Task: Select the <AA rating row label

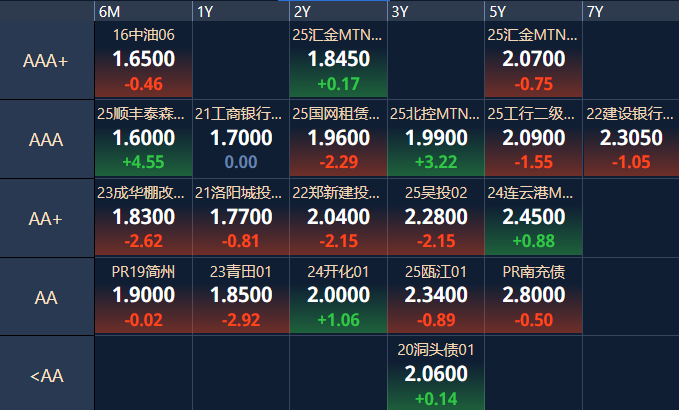Action: pyautogui.click(x=46, y=375)
